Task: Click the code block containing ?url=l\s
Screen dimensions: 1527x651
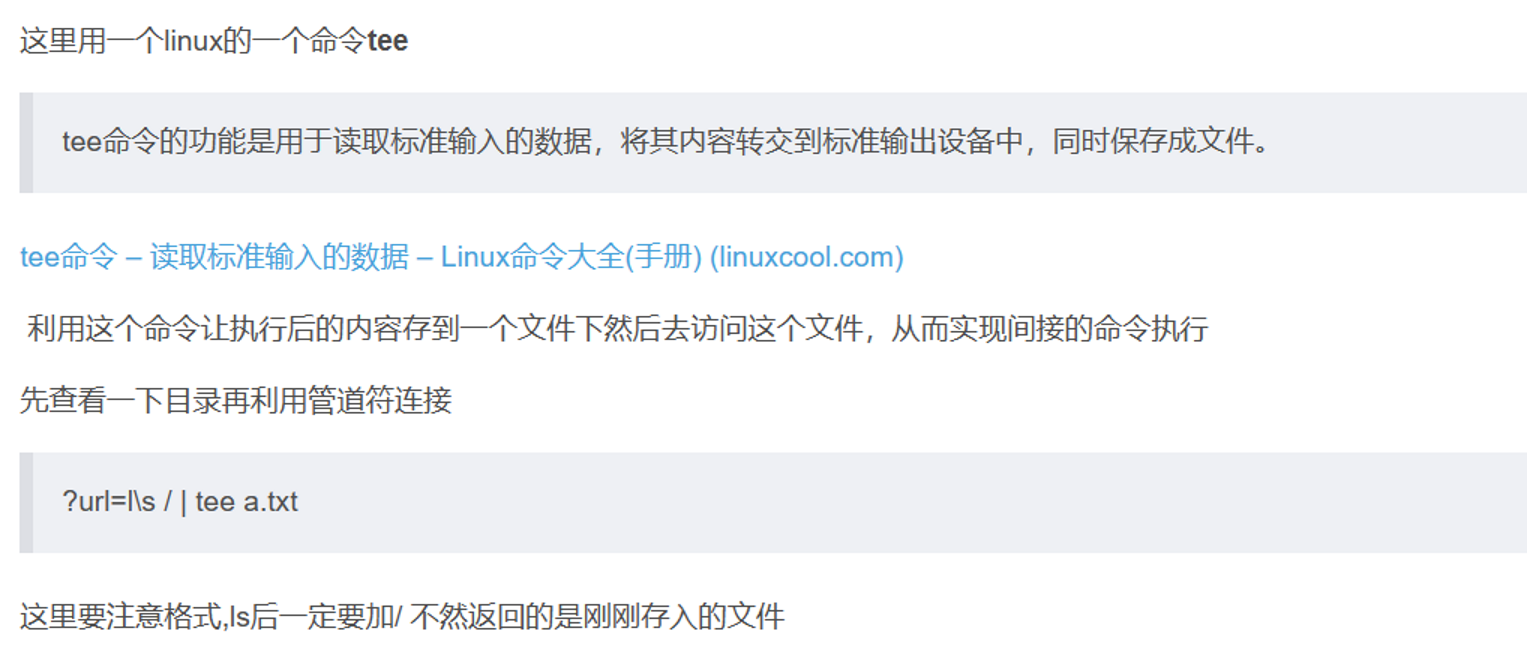Action: pyautogui.click(x=773, y=502)
